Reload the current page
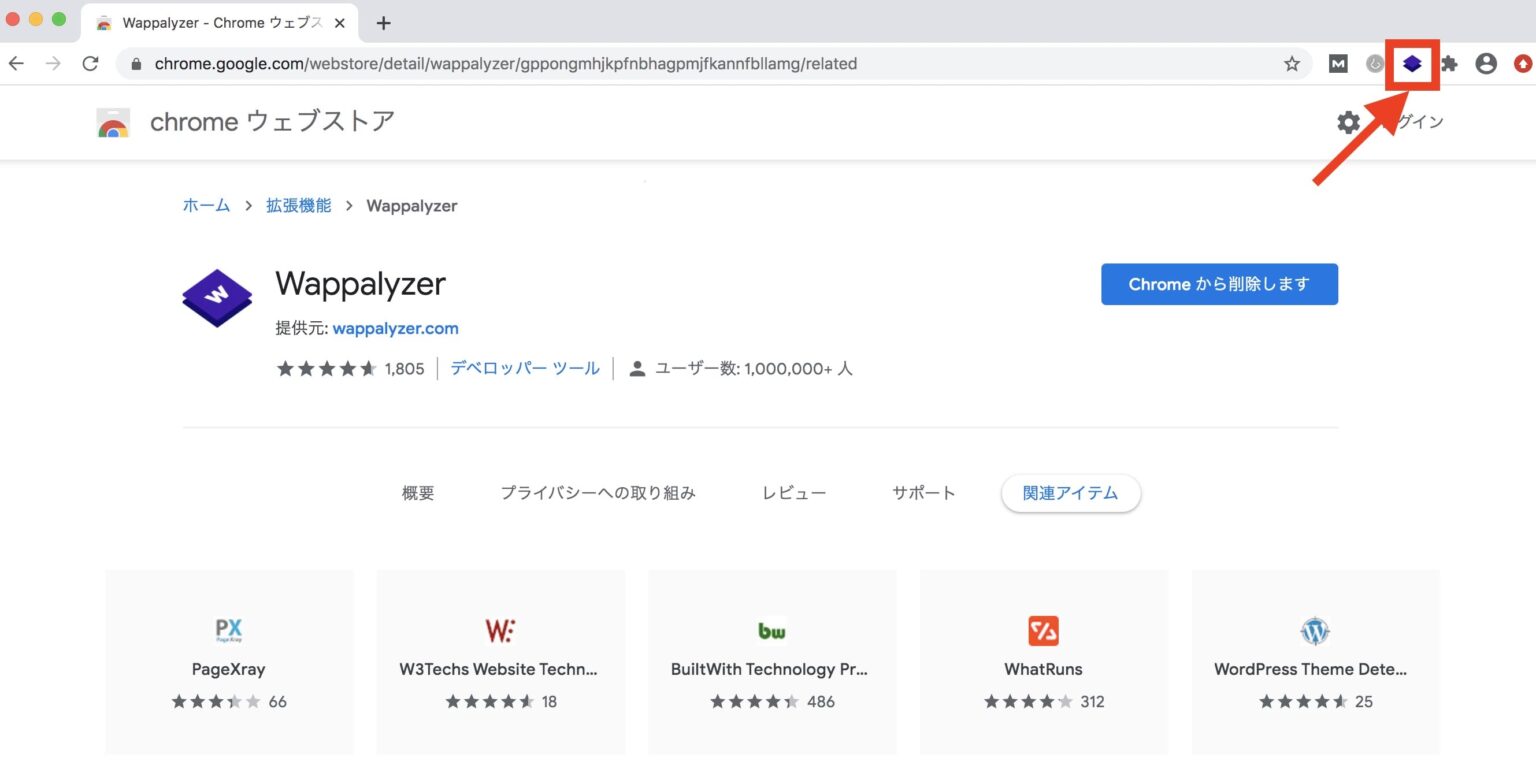This screenshot has width=1536, height=765. 90,63
